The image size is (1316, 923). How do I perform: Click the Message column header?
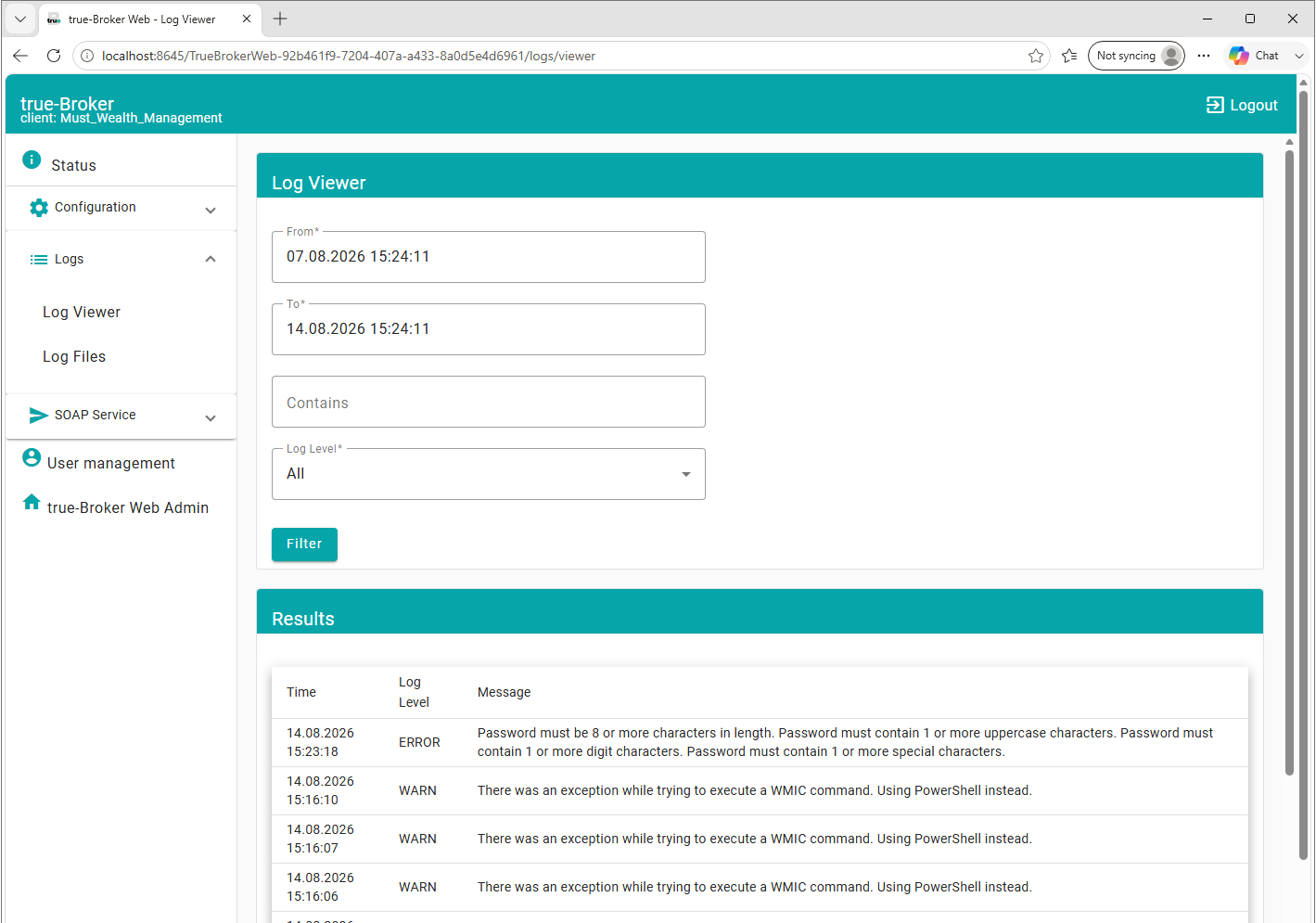coord(505,693)
